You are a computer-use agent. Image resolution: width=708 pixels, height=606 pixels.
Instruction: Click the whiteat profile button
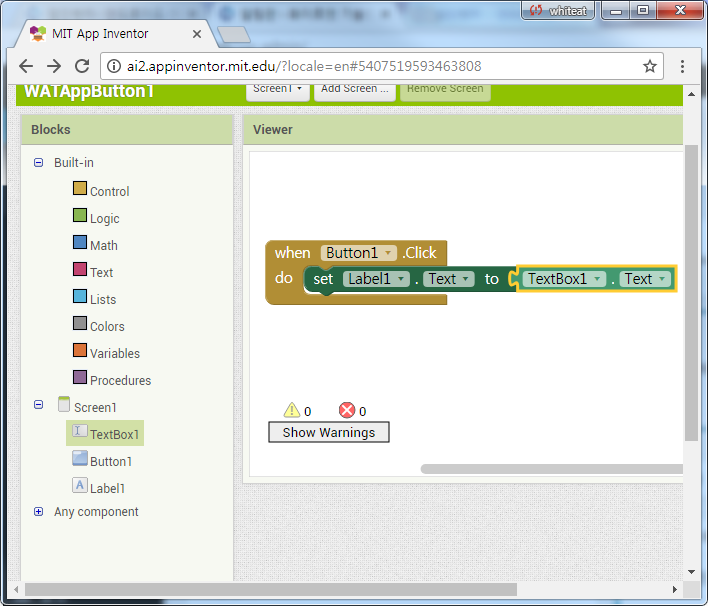coord(558,10)
